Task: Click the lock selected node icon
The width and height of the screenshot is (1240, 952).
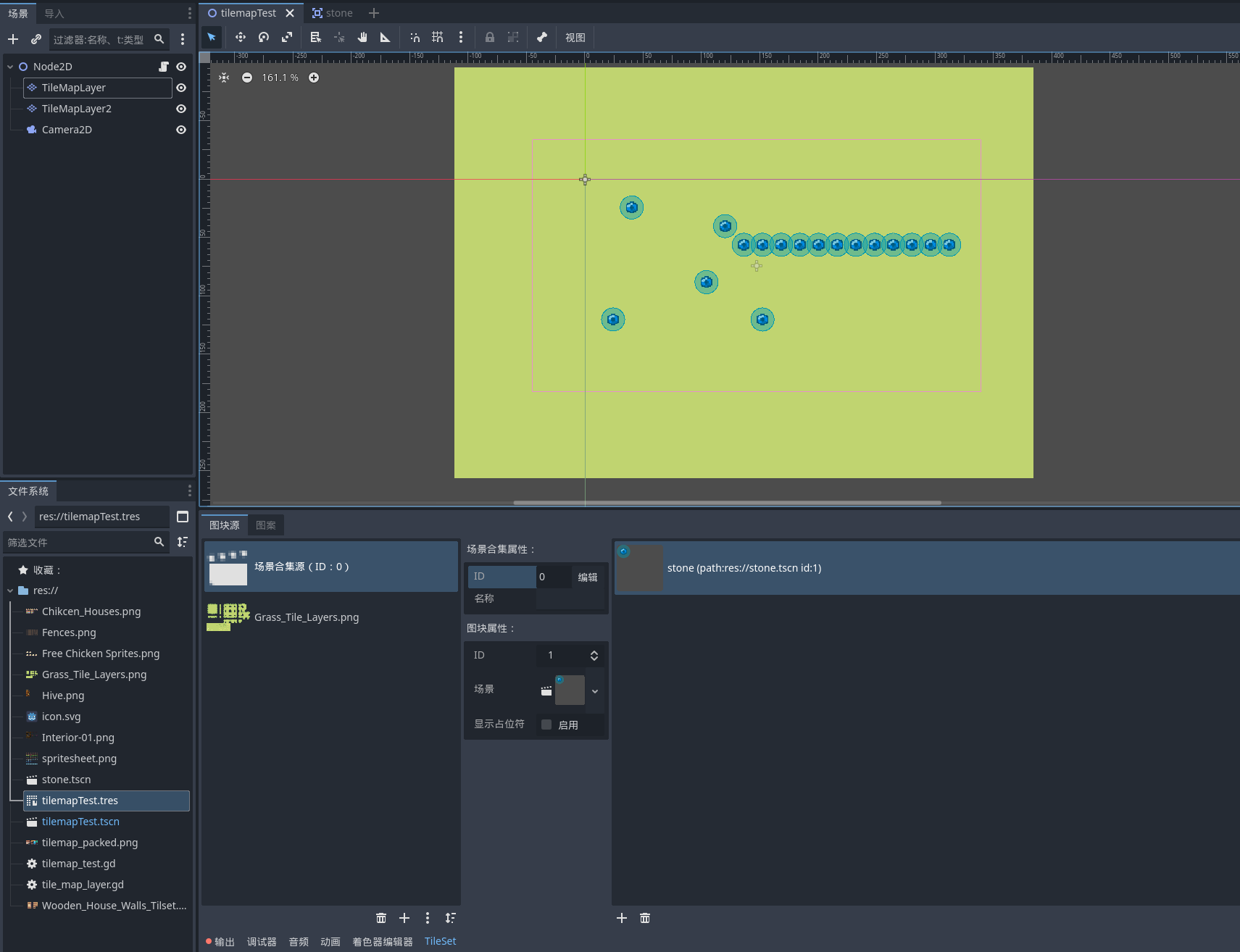Action: [490, 37]
